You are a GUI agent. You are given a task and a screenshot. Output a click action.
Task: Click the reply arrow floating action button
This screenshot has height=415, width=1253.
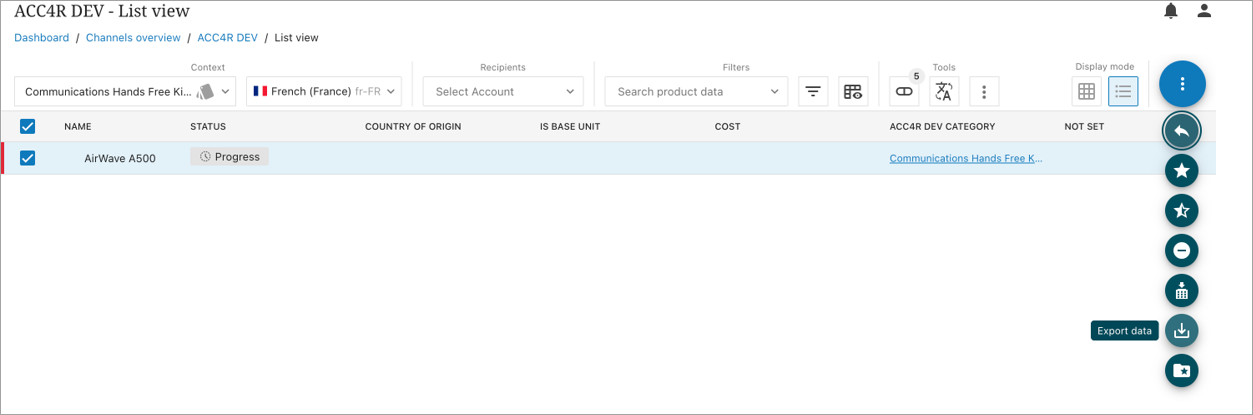click(1181, 131)
